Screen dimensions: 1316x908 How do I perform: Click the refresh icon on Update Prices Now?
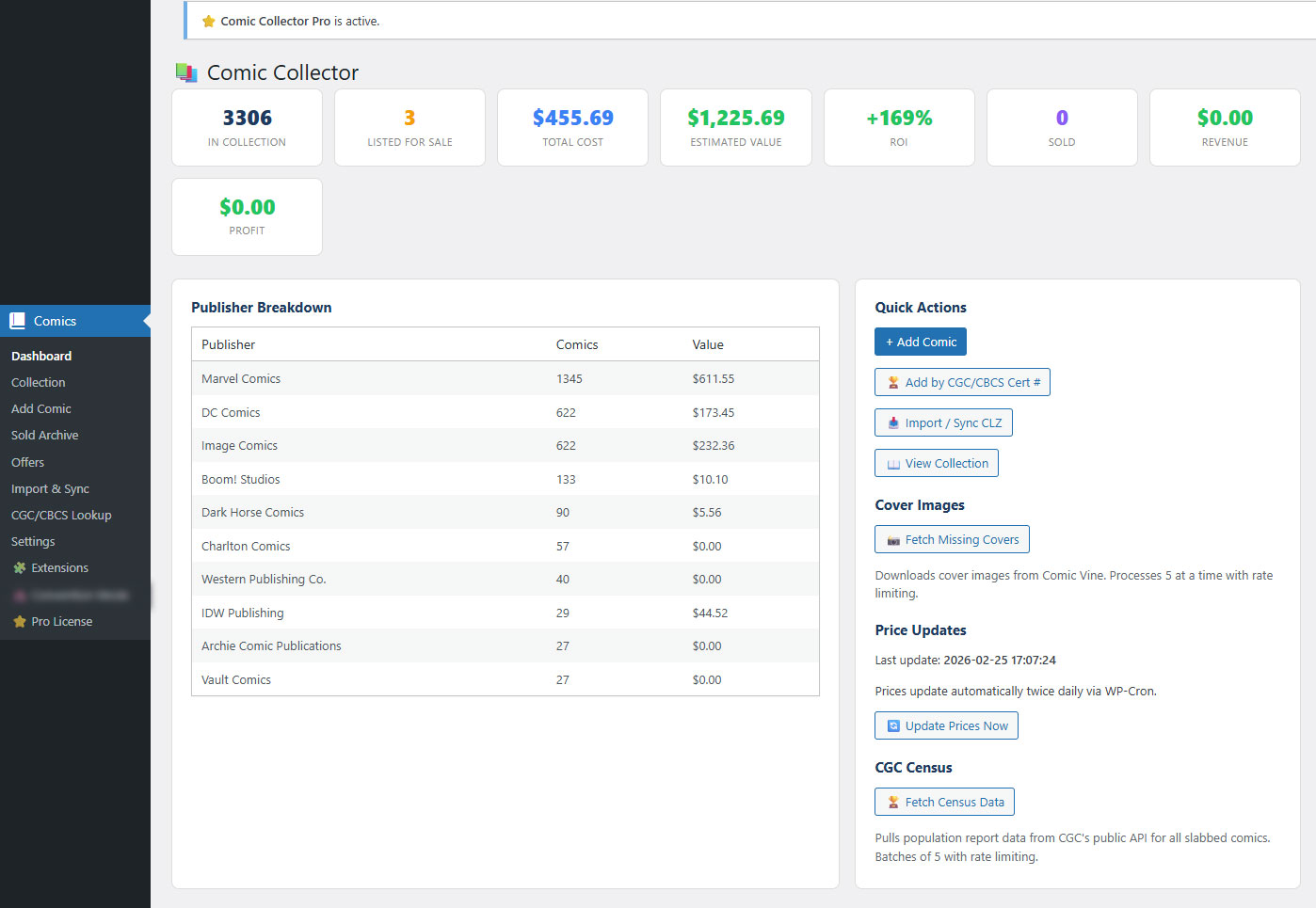pos(893,726)
